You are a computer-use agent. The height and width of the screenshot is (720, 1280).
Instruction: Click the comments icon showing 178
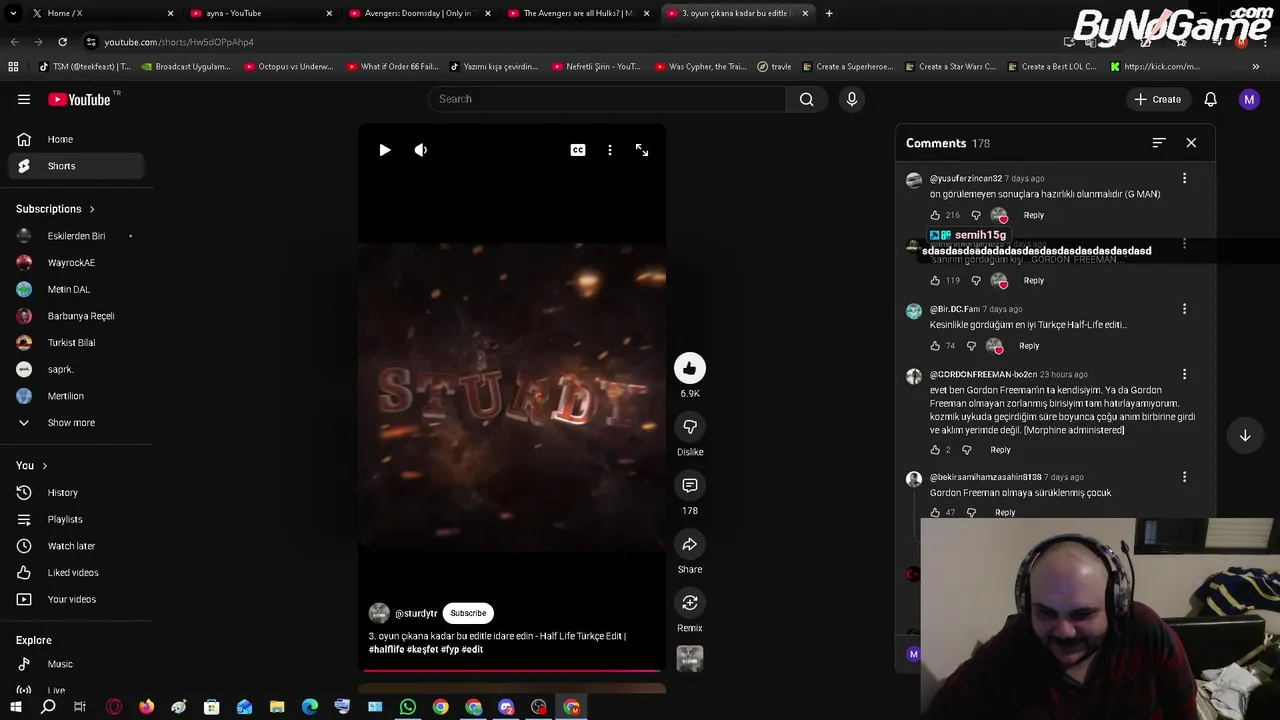tap(690, 486)
